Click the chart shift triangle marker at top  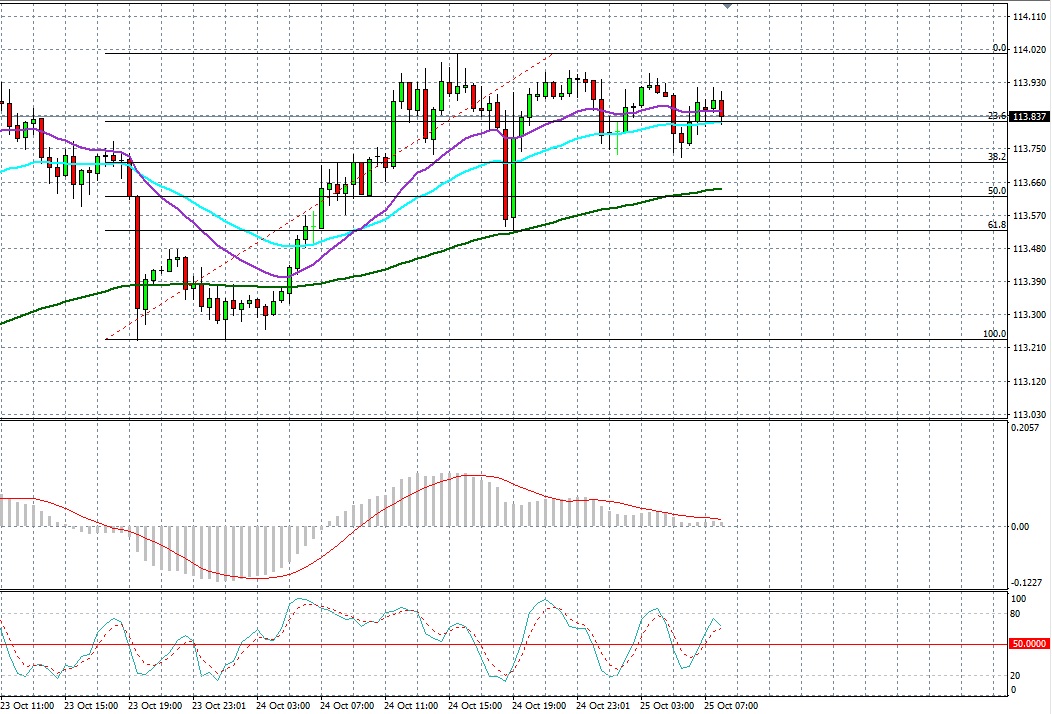pos(728,6)
